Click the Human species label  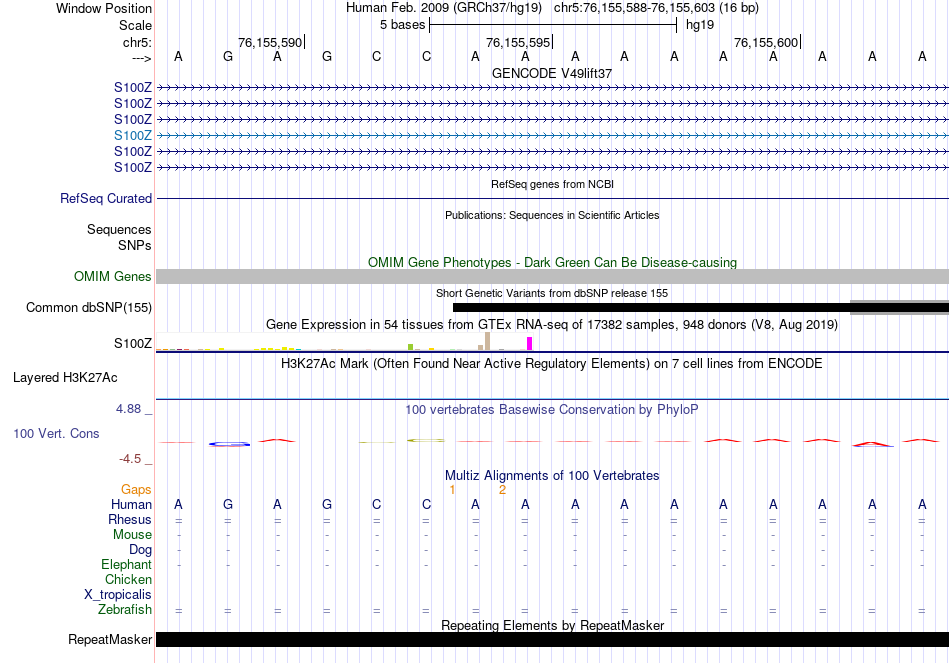131,504
